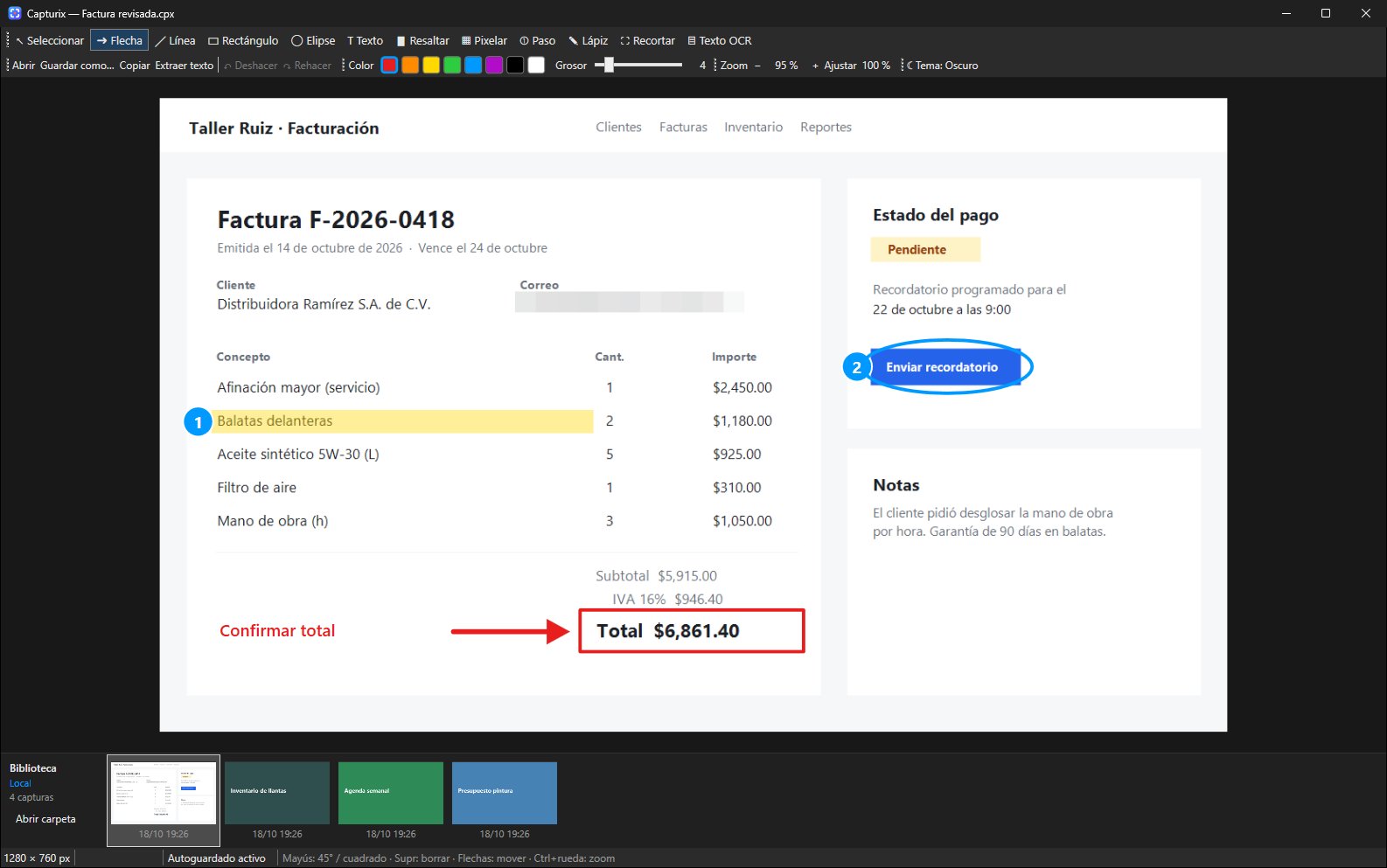Image resolution: width=1387 pixels, height=868 pixels.
Task: Choose the Línea tool
Action: point(175,40)
